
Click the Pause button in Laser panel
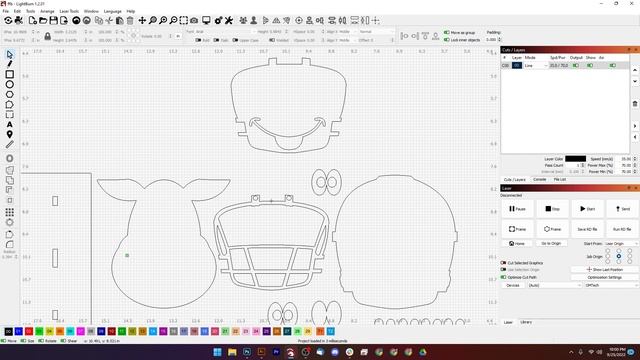[x=517, y=209]
